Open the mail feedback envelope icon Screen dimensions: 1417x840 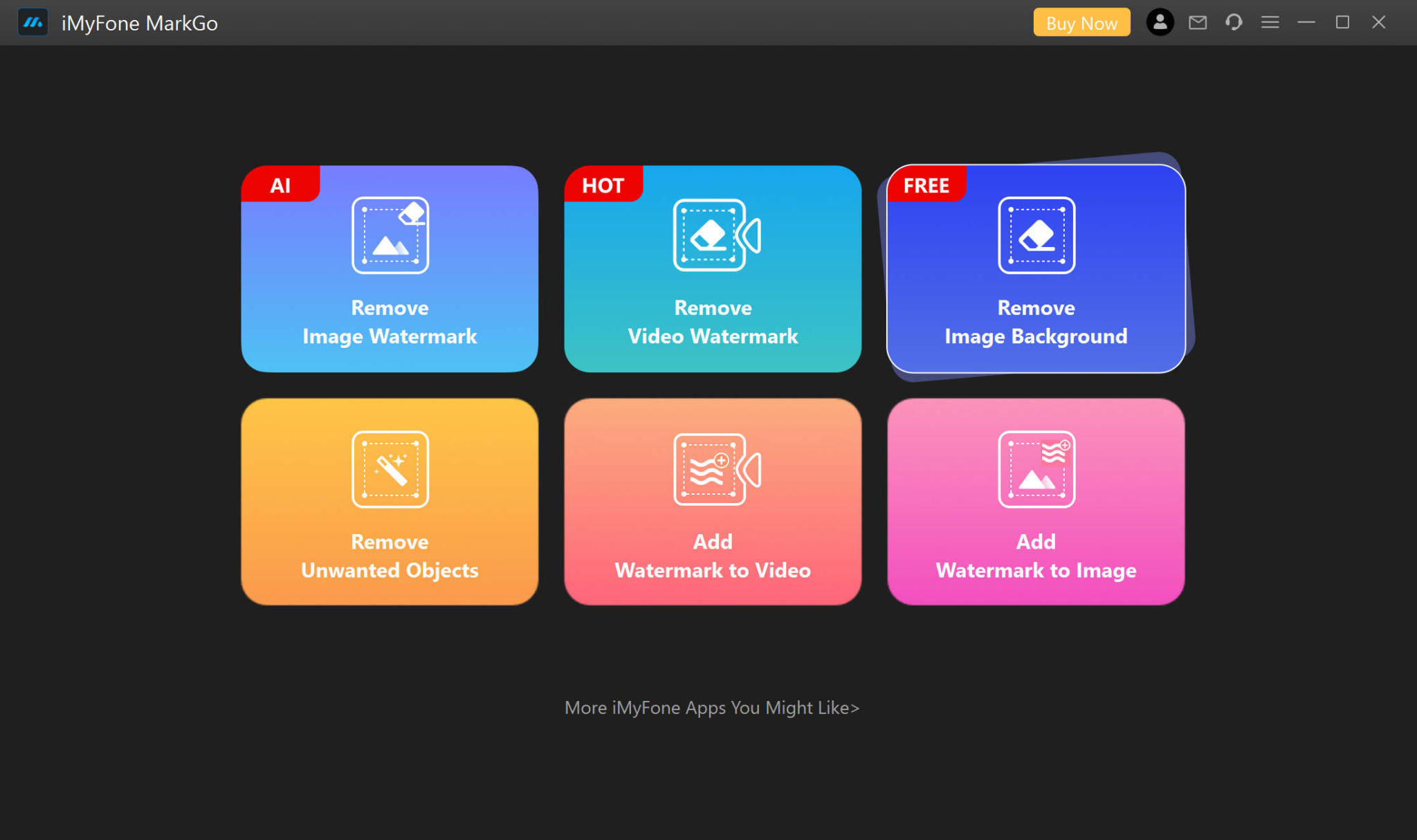coord(1198,23)
